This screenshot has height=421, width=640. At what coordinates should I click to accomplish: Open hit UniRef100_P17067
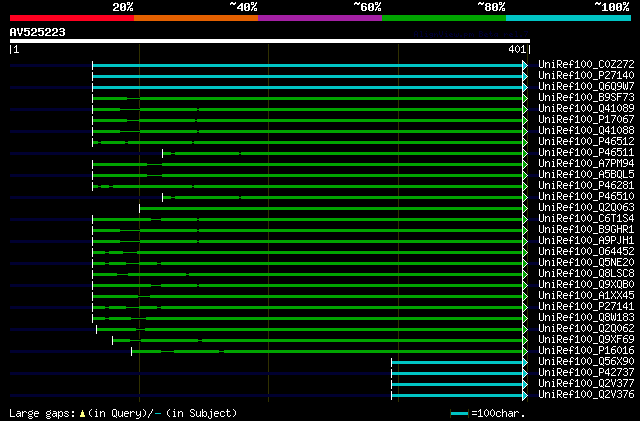tap(586, 119)
